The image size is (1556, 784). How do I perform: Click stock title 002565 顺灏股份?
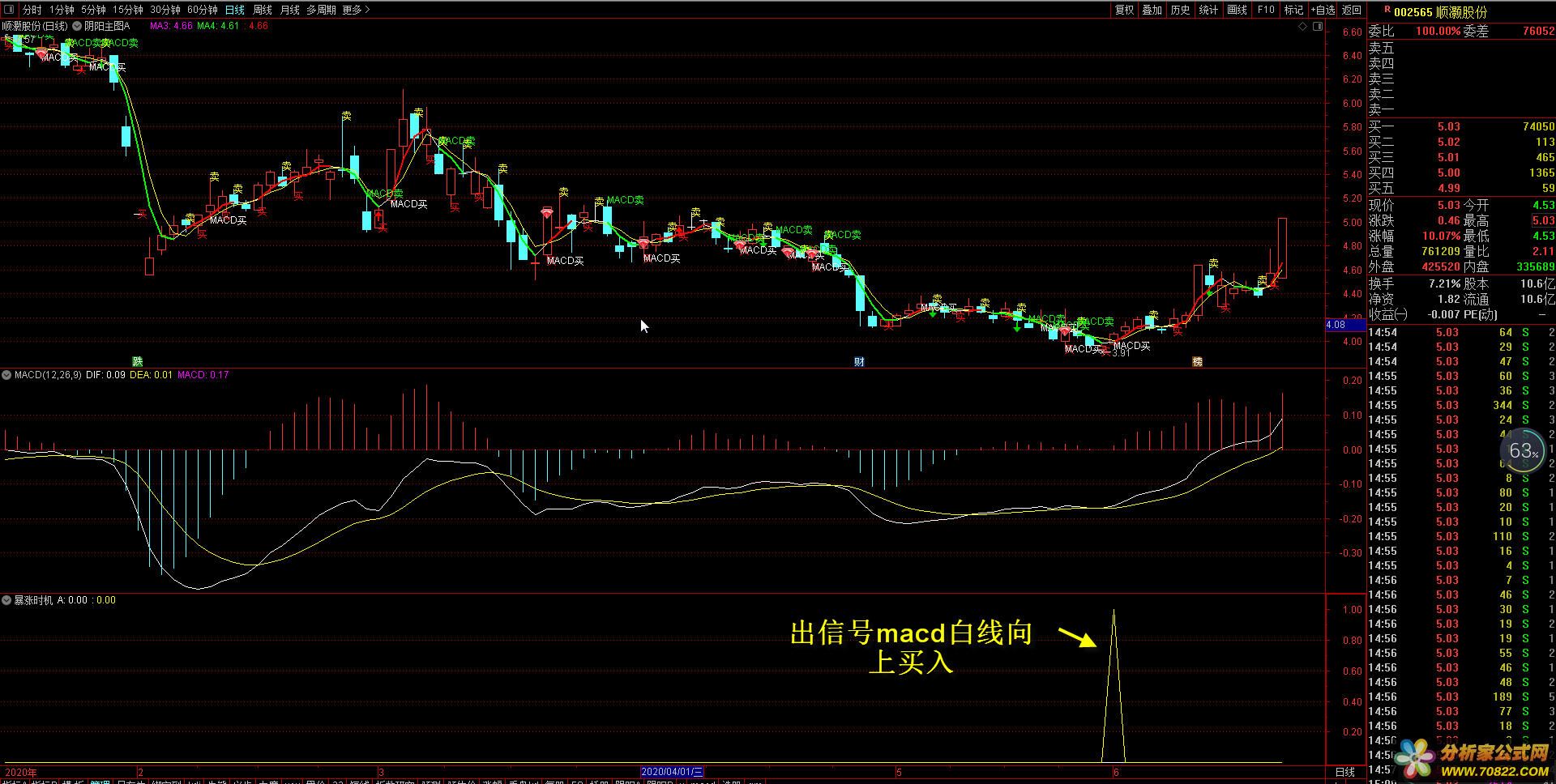coord(1441,12)
